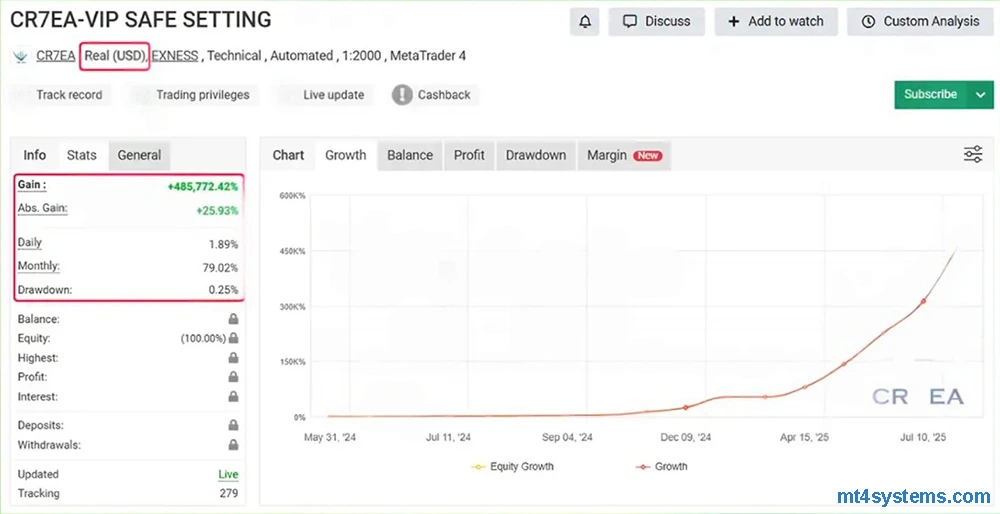The image size is (1000, 514).
Task: Click the Cashback exclamation icon
Action: tap(402, 95)
